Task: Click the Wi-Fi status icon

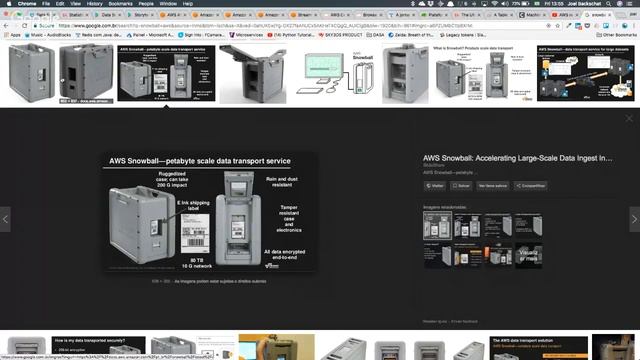Action: (495, 4)
